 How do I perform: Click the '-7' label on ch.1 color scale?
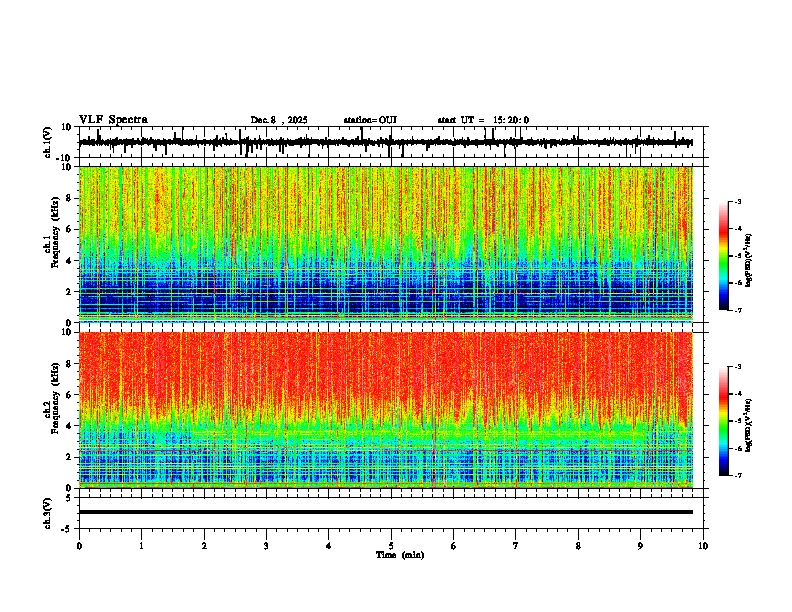tap(738, 310)
